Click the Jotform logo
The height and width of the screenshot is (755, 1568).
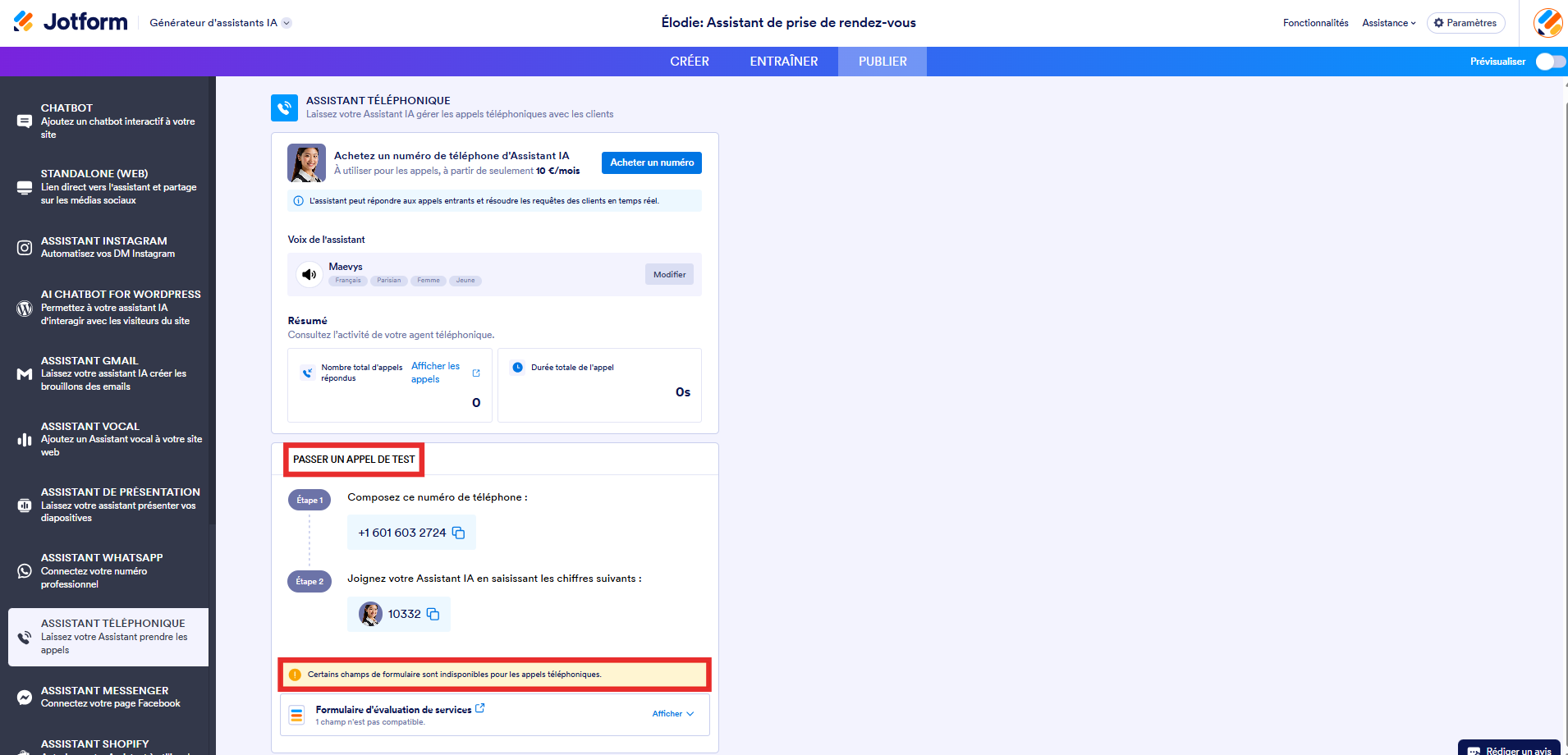pyautogui.click(x=71, y=22)
